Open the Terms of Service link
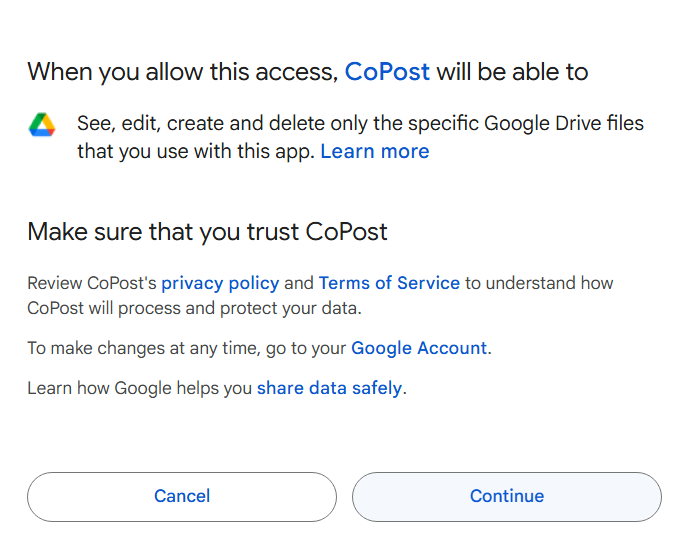The height and width of the screenshot is (546, 686). [x=389, y=283]
